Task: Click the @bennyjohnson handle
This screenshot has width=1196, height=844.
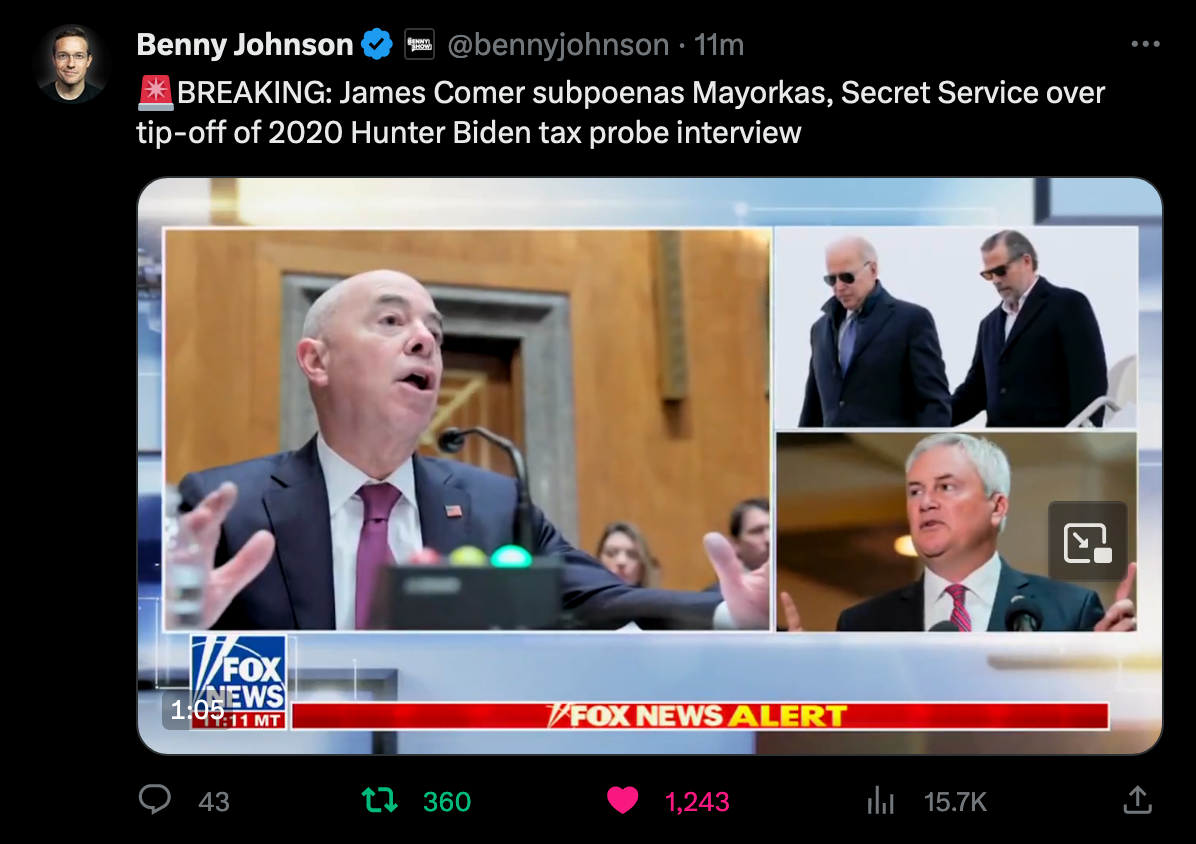Action: pyautogui.click(x=558, y=44)
